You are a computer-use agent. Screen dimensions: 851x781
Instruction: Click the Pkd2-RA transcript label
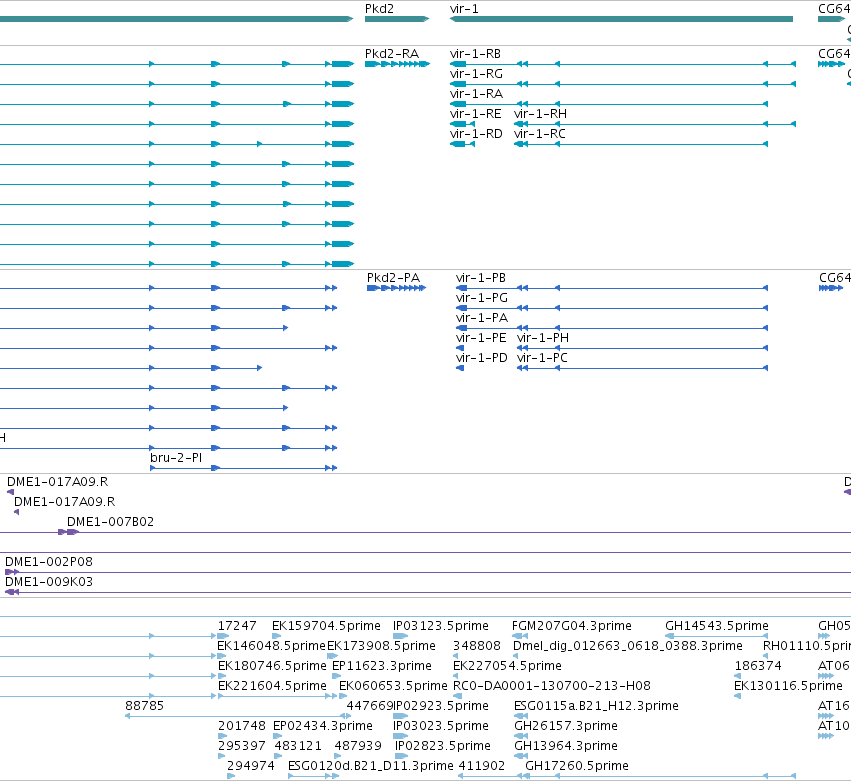click(392, 54)
